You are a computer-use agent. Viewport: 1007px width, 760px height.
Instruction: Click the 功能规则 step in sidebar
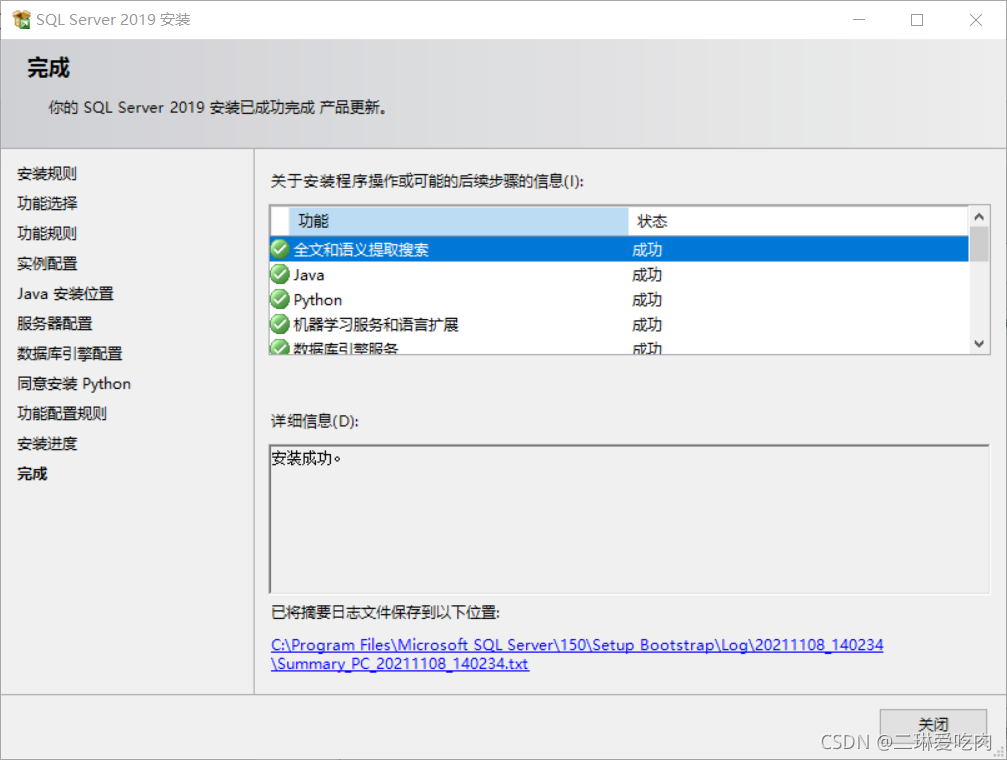click(x=47, y=233)
